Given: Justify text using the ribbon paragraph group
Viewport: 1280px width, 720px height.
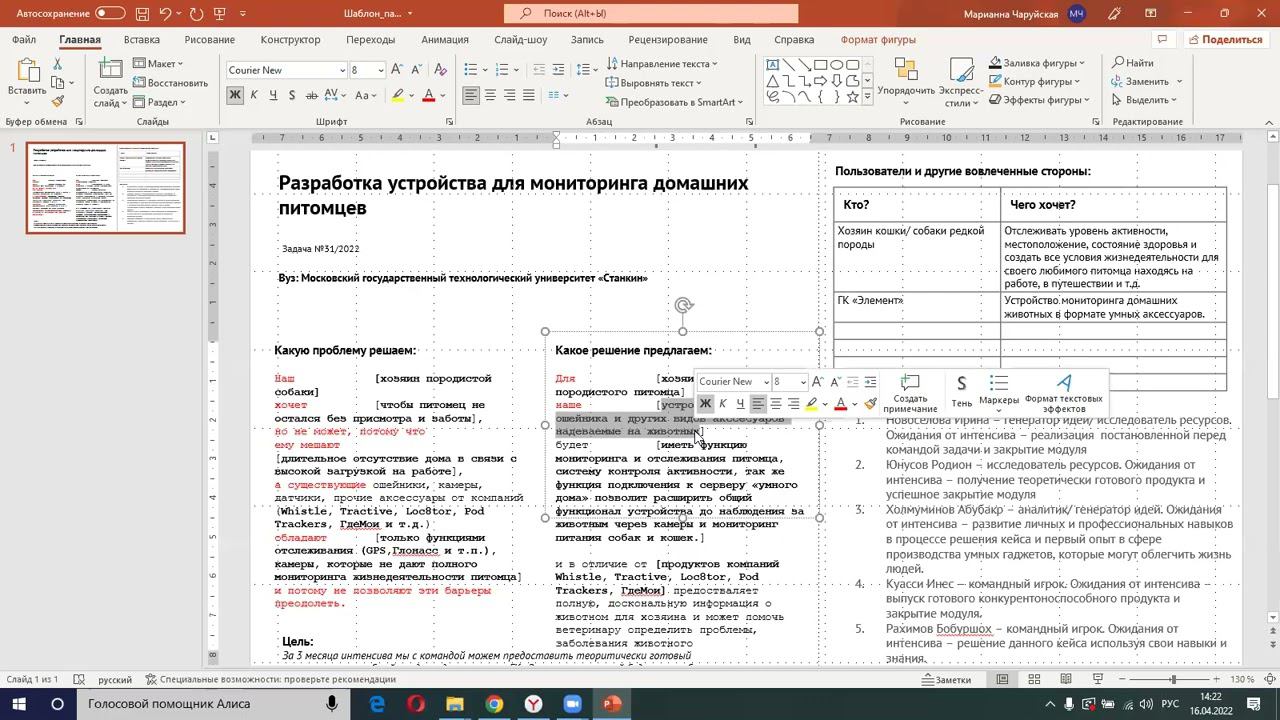Looking at the screenshot, I should (529, 95).
